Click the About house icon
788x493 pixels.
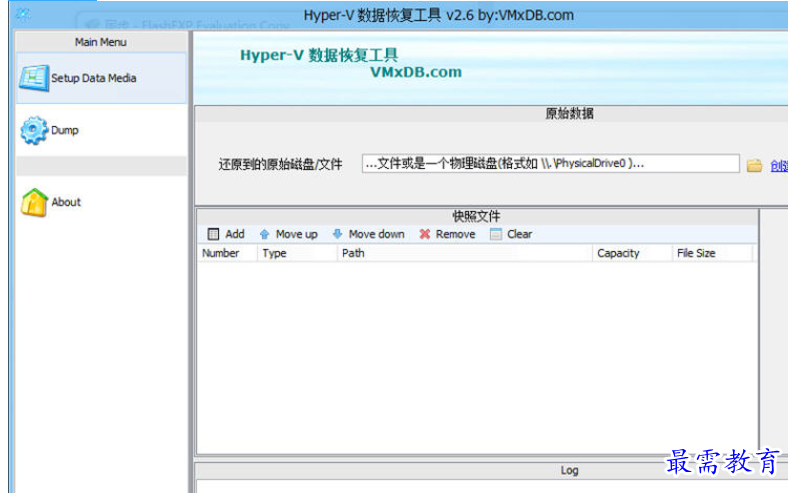(x=34, y=203)
